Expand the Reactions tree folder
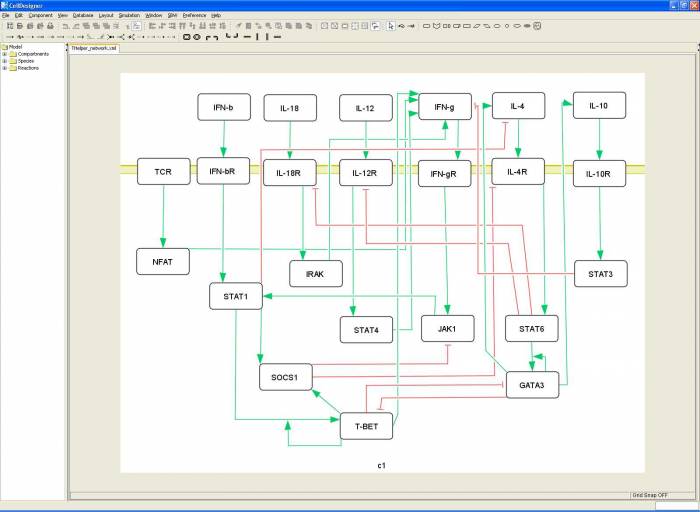700x512 pixels. (5, 68)
